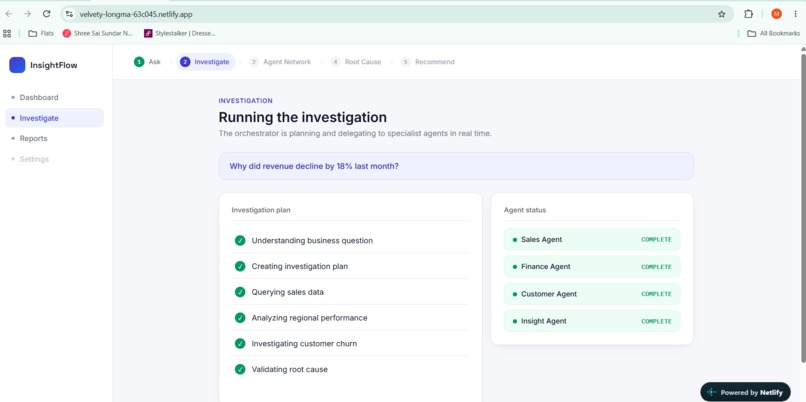This screenshot has height=402, width=806.
Task: Select the Understanding business question text
Action: (312, 241)
